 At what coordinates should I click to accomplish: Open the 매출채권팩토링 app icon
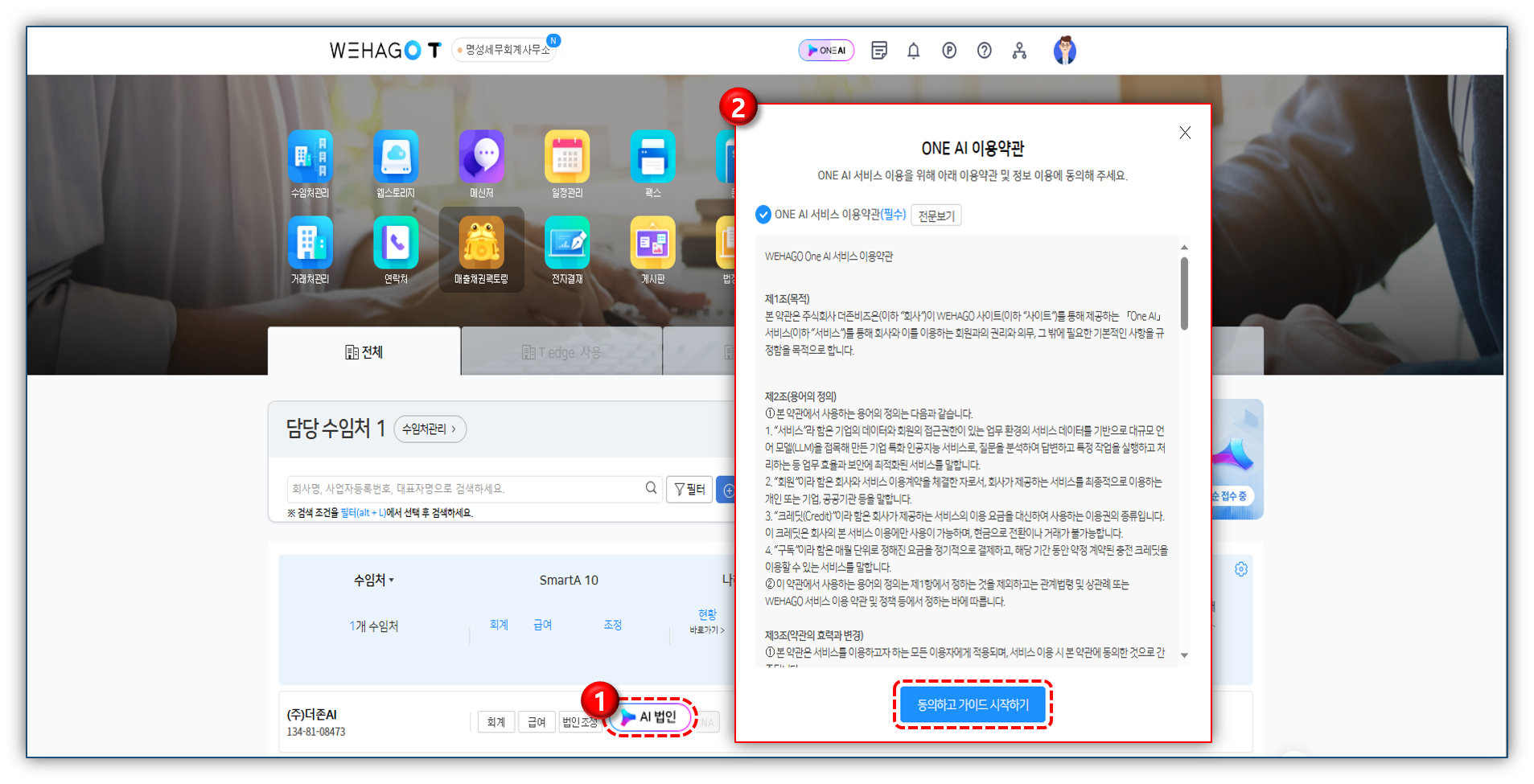pos(481,244)
